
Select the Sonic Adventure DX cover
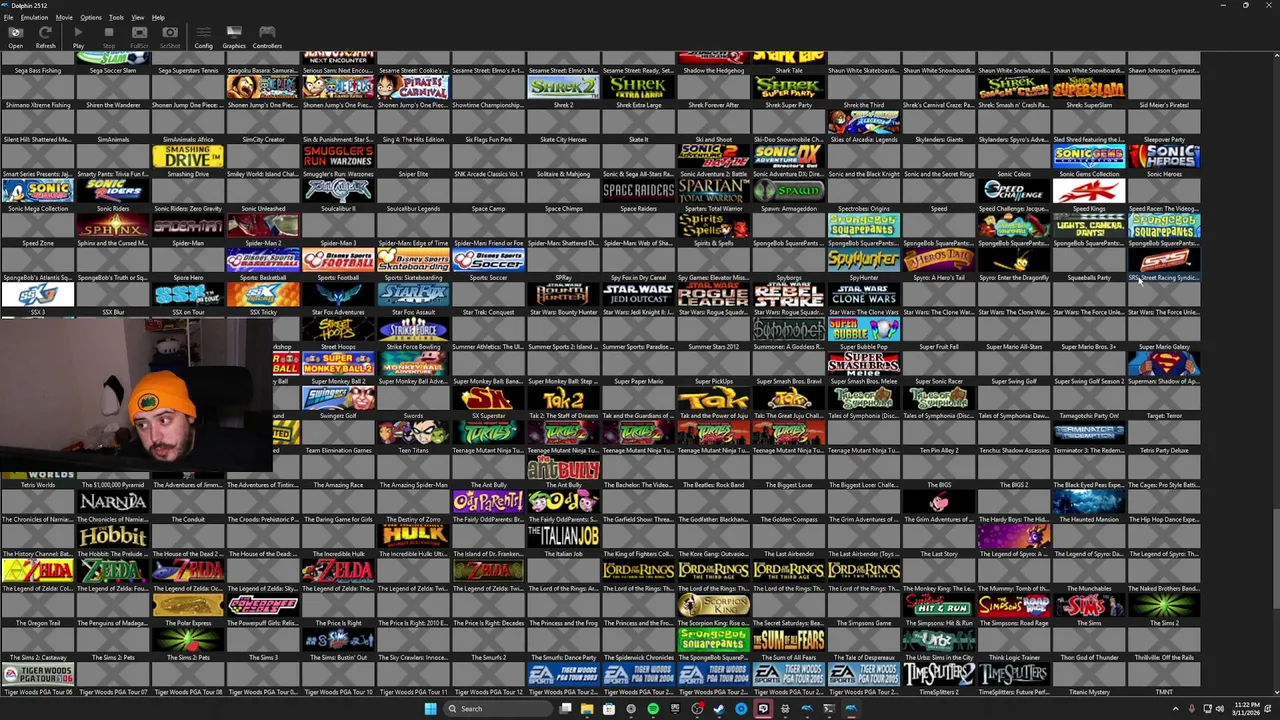[x=788, y=156]
